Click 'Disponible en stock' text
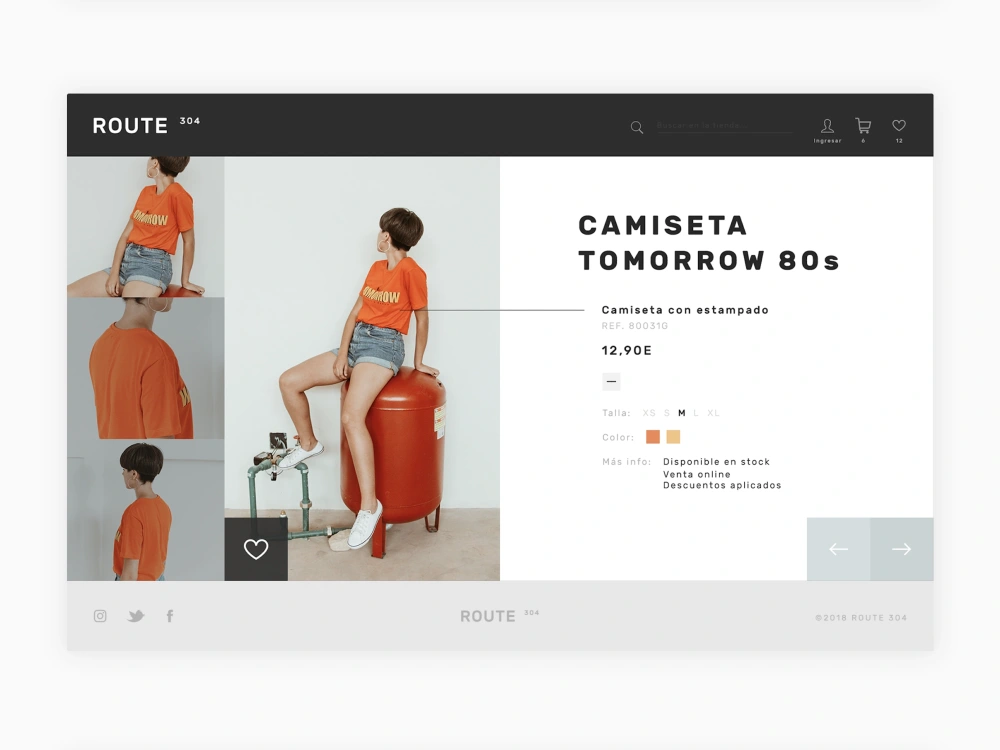Screen dimensions: 1000x750 (x=716, y=462)
